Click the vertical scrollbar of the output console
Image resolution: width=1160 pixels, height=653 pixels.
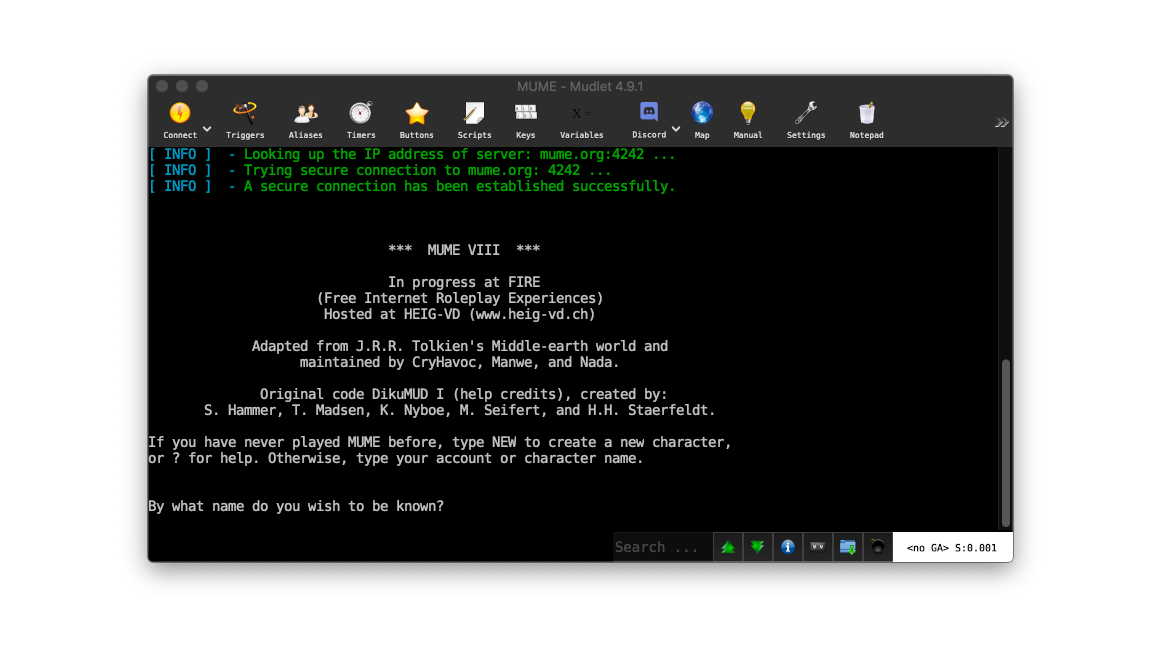(x=1005, y=442)
